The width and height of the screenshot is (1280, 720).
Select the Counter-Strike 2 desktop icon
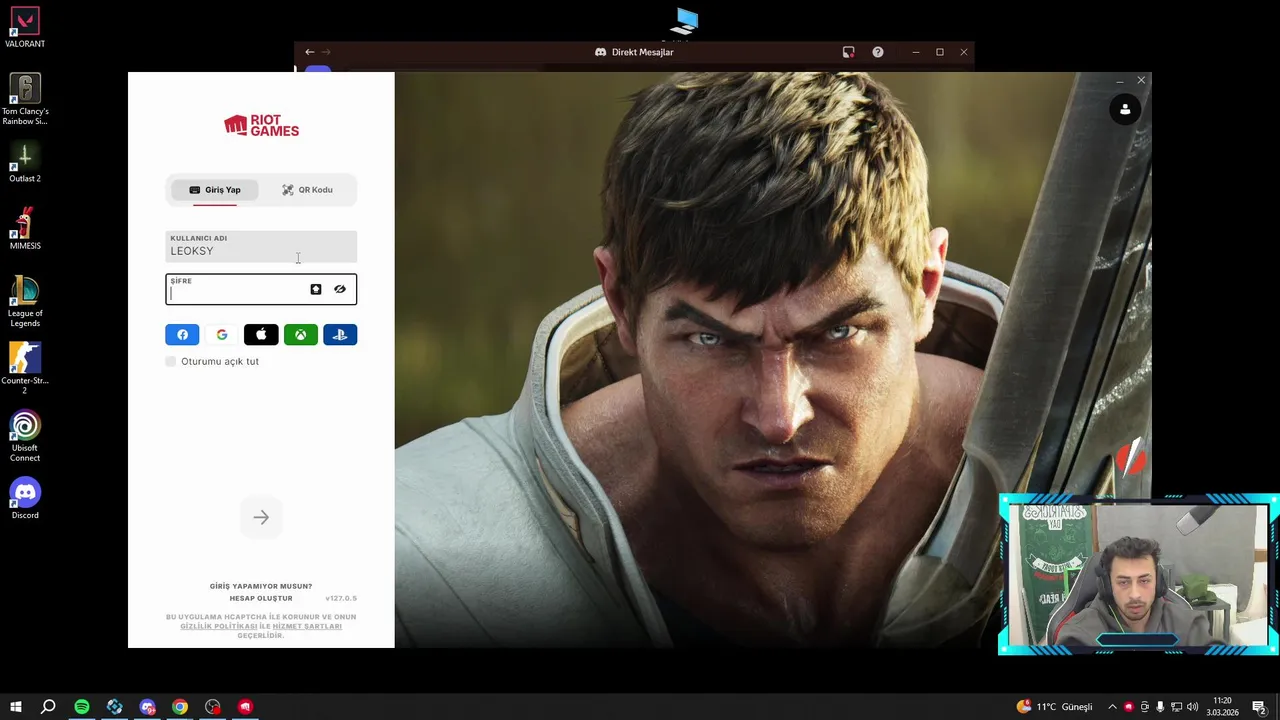25,368
